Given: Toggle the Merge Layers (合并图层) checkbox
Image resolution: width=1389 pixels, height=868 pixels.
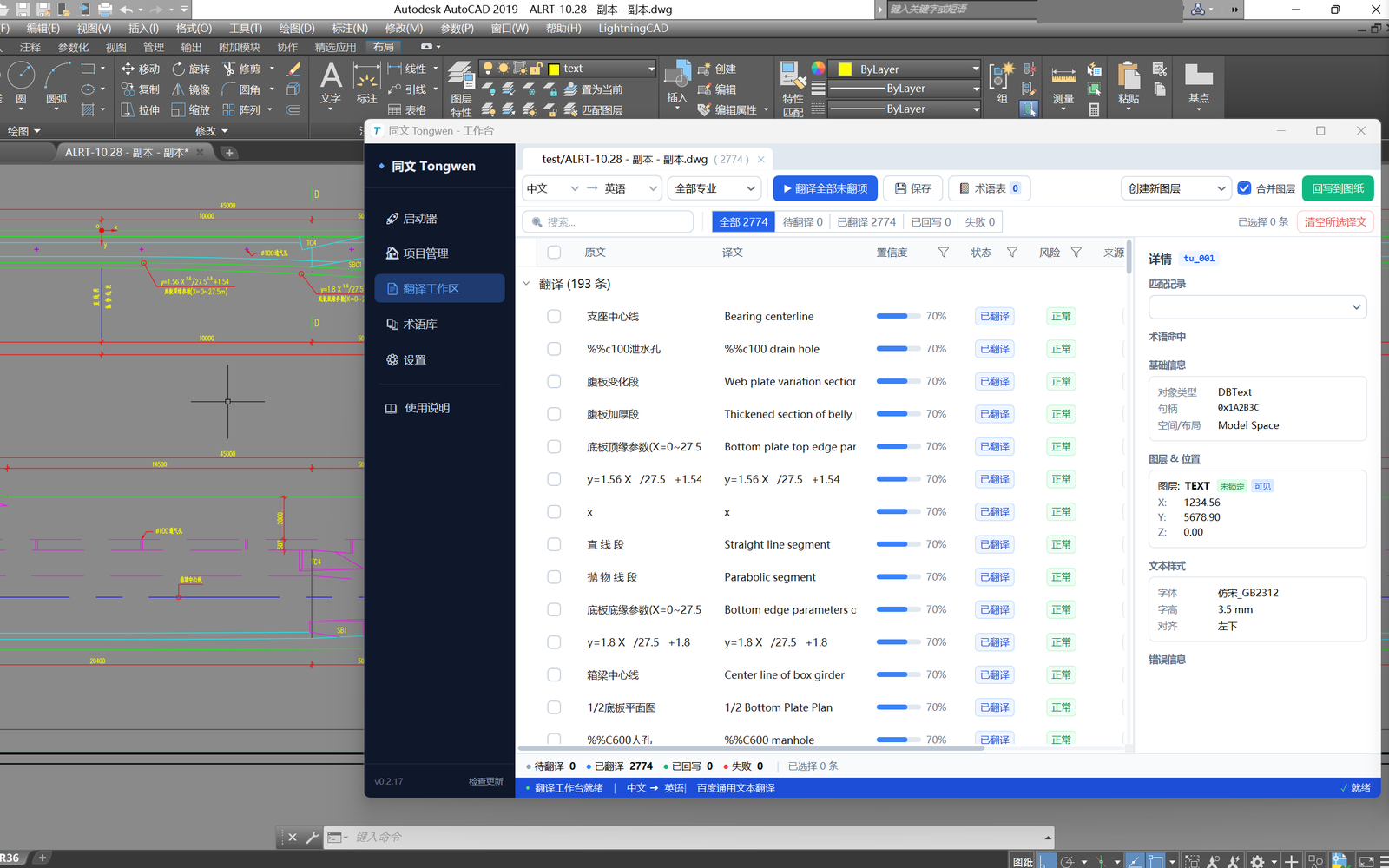Looking at the screenshot, I should click(x=1244, y=188).
